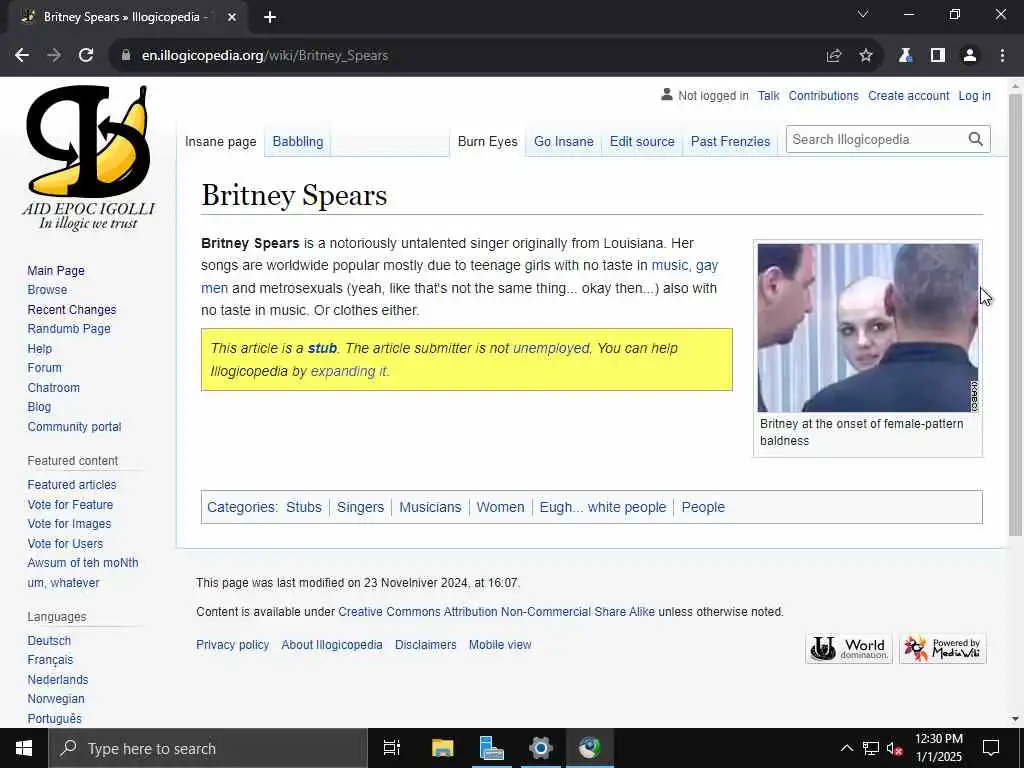The image size is (1024, 768).
Task: Click the Log in link
Action: pos(974,95)
